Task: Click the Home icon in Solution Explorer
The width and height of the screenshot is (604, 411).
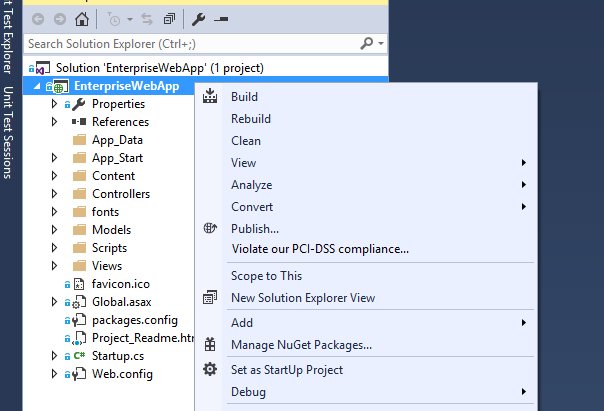Action: pyautogui.click(x=82, y=19)
